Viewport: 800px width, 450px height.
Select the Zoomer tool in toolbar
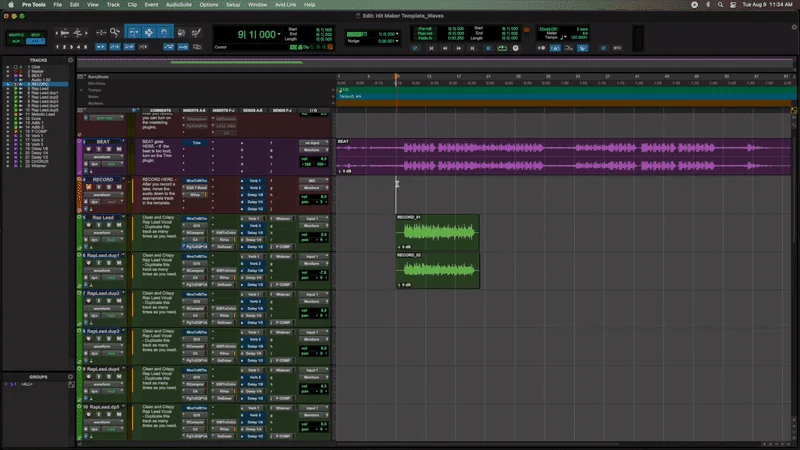[113, 33]
